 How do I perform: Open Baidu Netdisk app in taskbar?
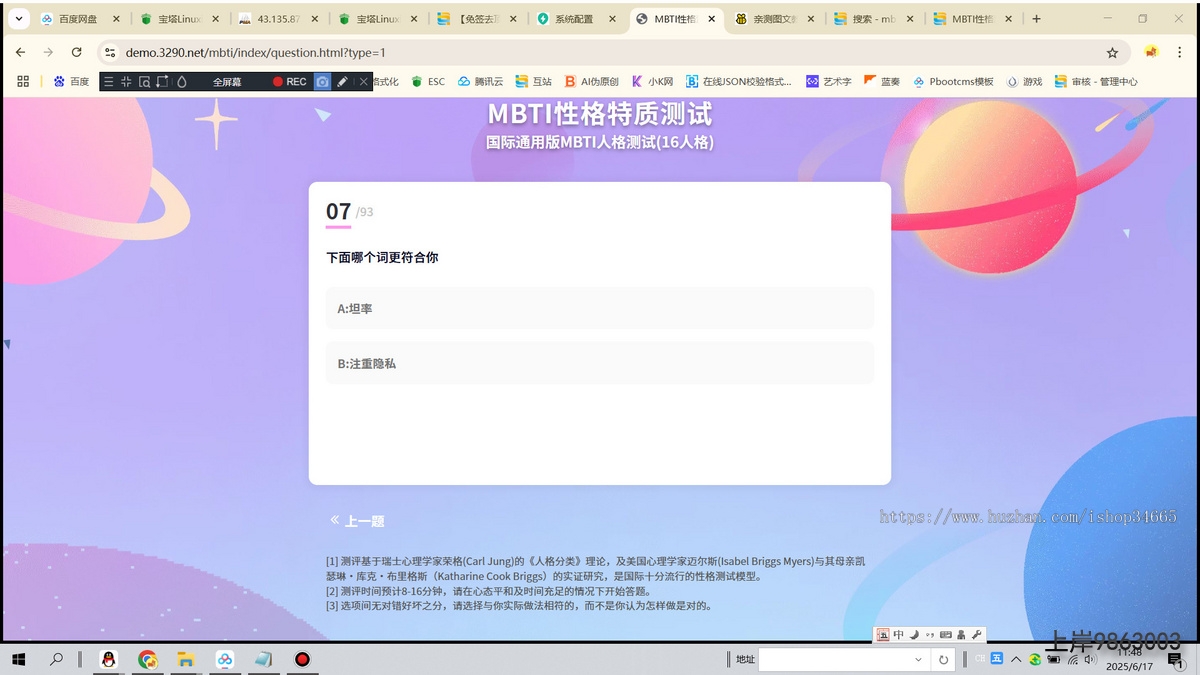[225, 659]
